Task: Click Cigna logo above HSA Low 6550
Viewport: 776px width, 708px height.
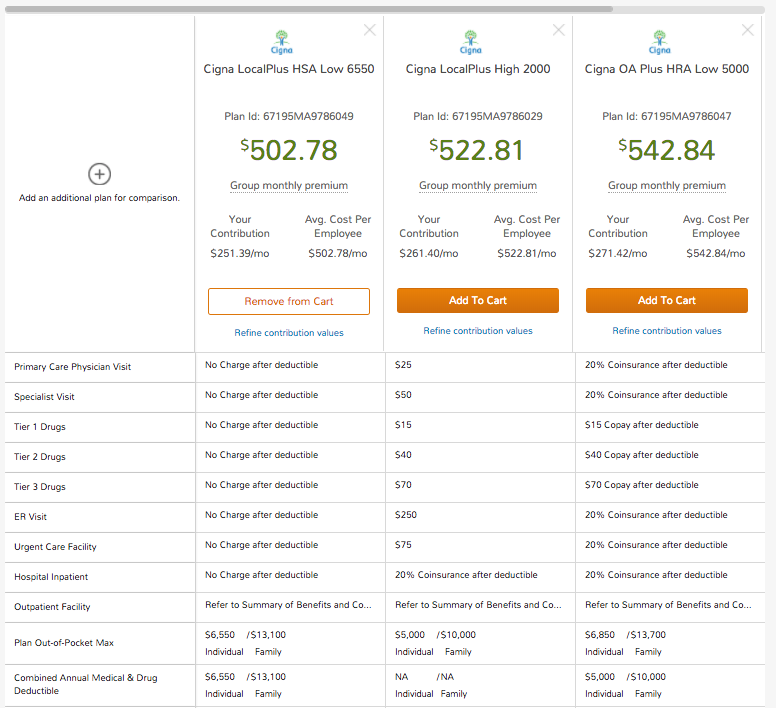Action: (x=282, y=42)
